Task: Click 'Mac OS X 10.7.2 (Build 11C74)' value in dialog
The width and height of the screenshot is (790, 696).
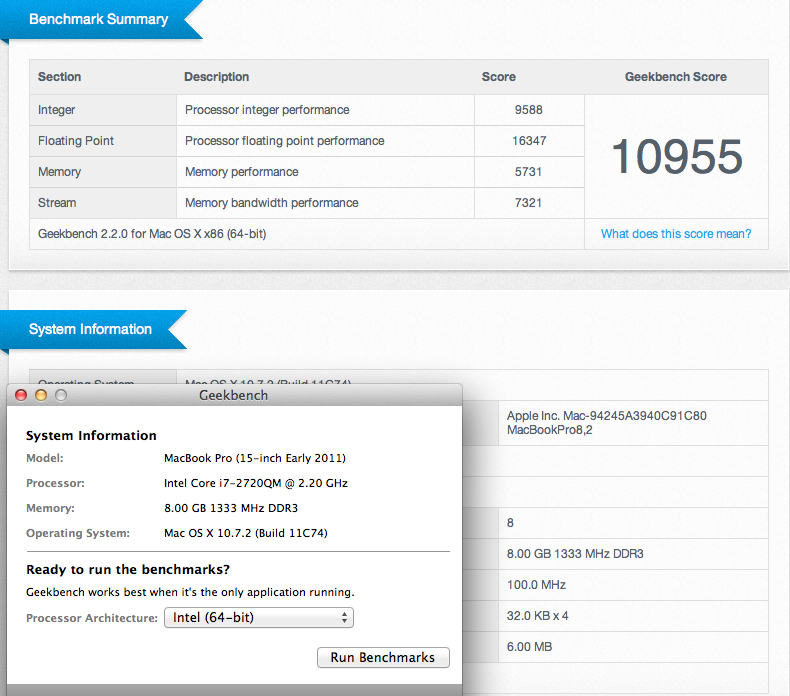Action: [246, 533]
